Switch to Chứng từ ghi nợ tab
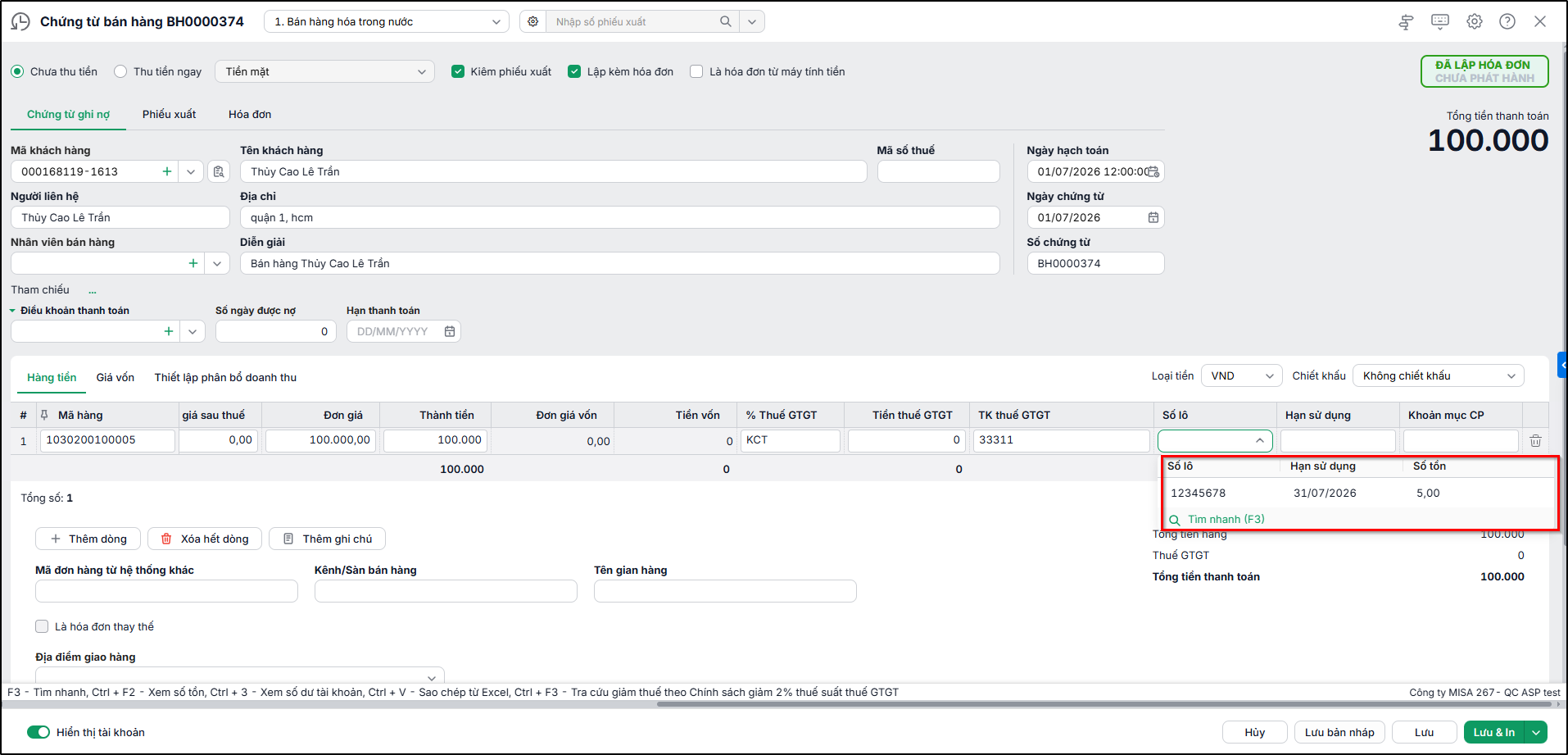Viewport: 1568px width, 755px height. [x=68, y=114]
